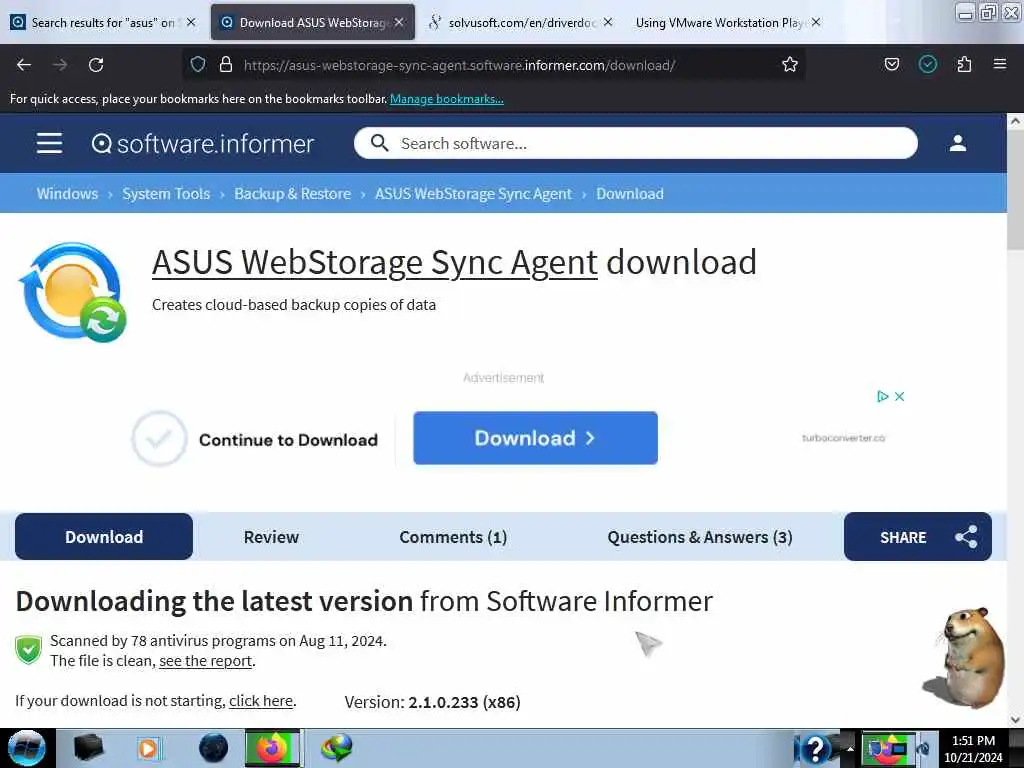The width and height of the screenshot is (1024, 768).
Task: Click the browser URL address bar
Action: point(493,65)
